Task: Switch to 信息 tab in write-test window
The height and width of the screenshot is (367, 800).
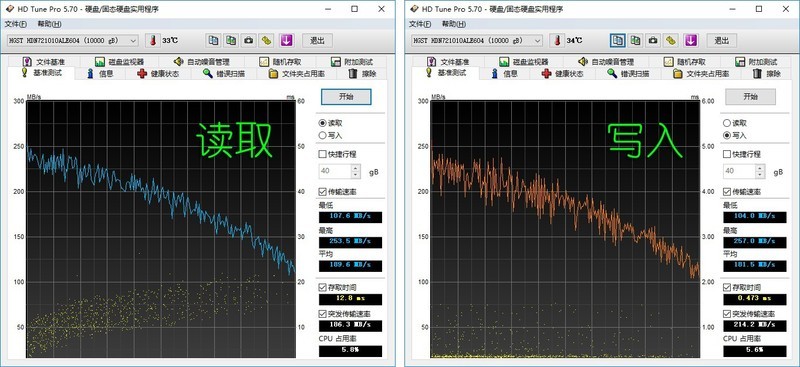Action: [505, 74]
